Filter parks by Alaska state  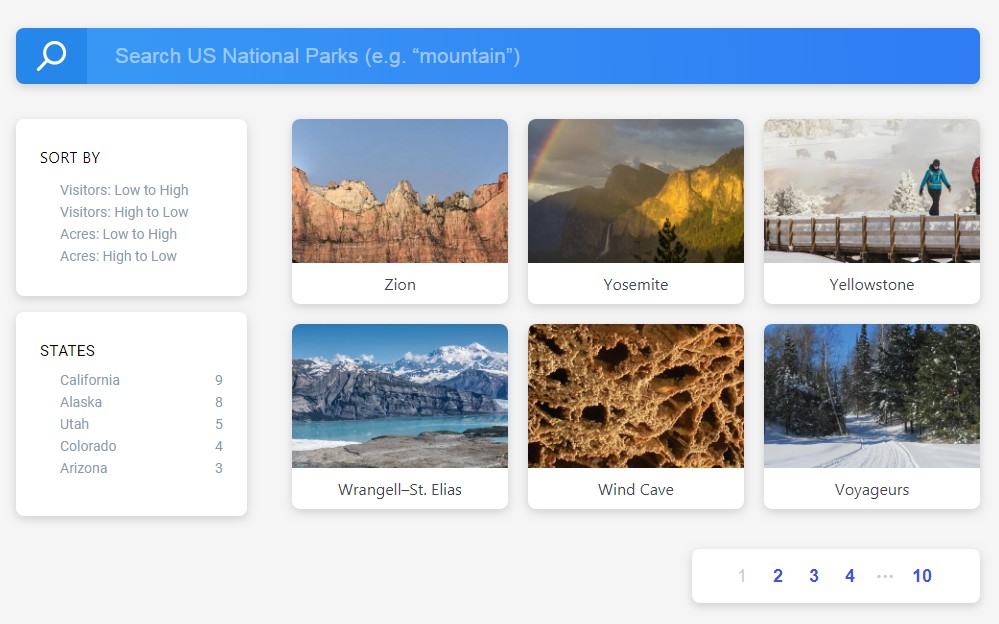pos(81,402)
